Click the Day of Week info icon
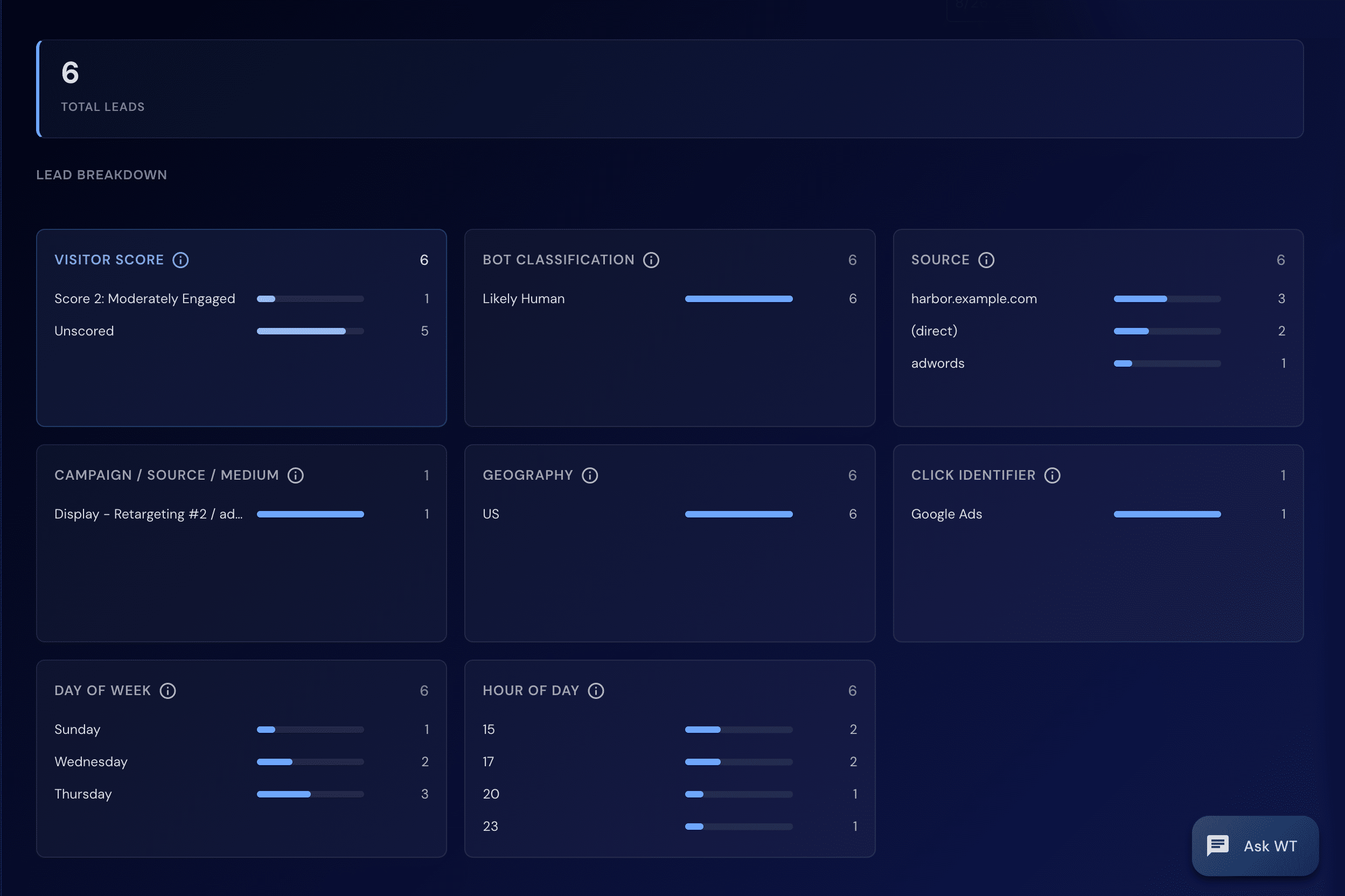 (x=168, y=691)
